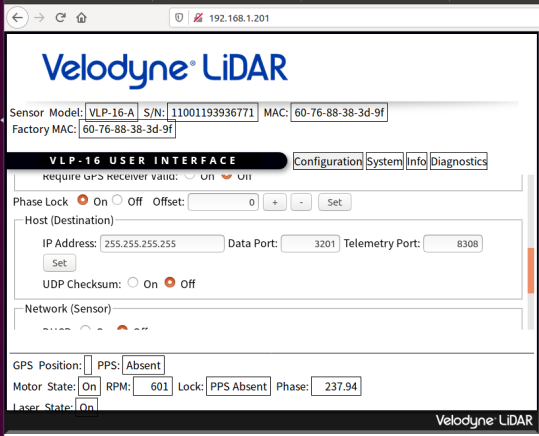This screenshot has width=539, height=436.
Task: Turn UDP Checksum On
Action: point(133,283)
